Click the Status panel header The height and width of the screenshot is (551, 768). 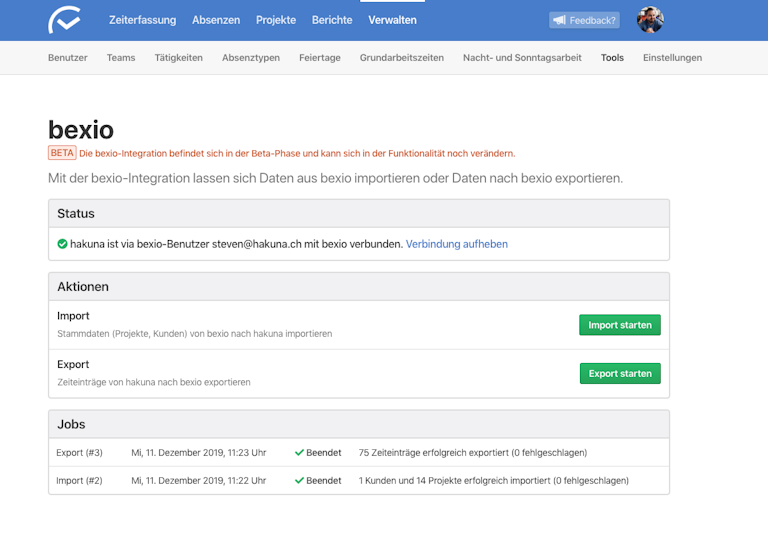point(359,214)
